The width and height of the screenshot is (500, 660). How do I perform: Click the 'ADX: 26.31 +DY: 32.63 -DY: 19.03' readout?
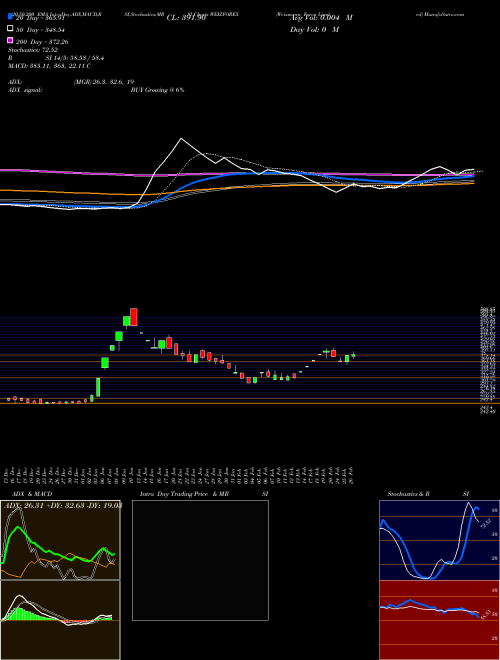click(63, 506)
